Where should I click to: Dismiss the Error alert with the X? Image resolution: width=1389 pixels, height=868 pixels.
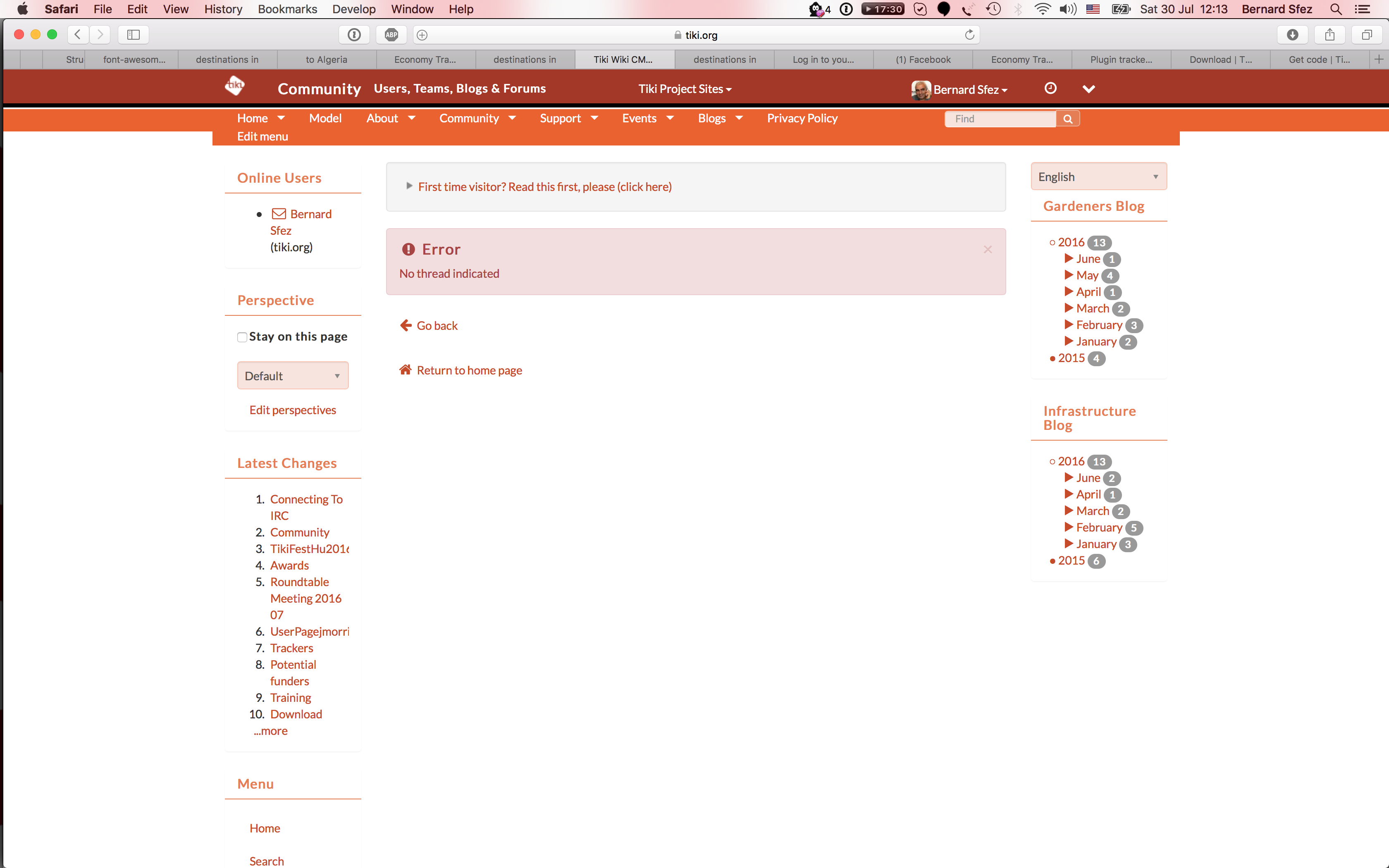click(988, 249)
